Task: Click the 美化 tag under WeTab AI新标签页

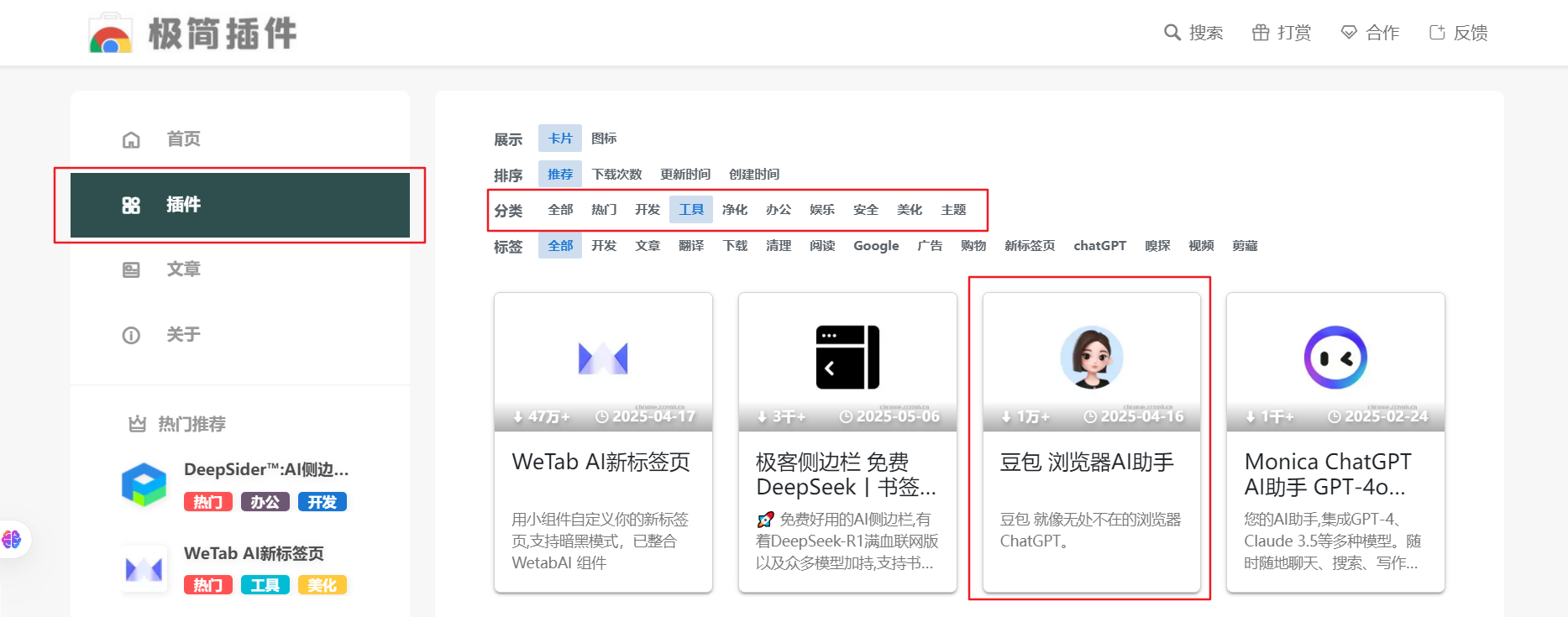Action: 323,585
